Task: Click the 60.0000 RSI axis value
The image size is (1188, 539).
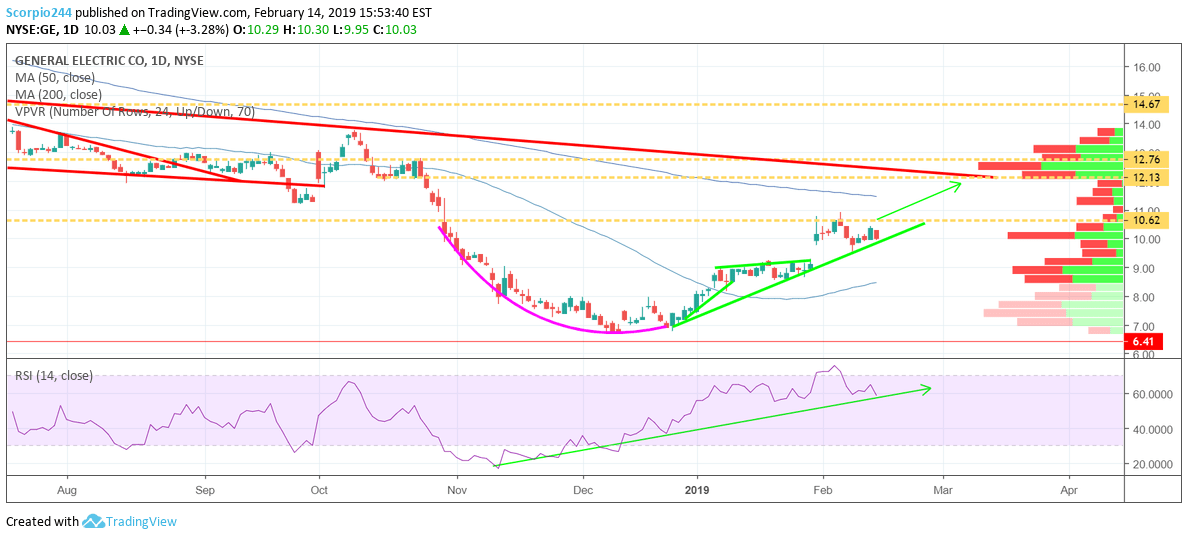Action: (x=1154, y=394)
